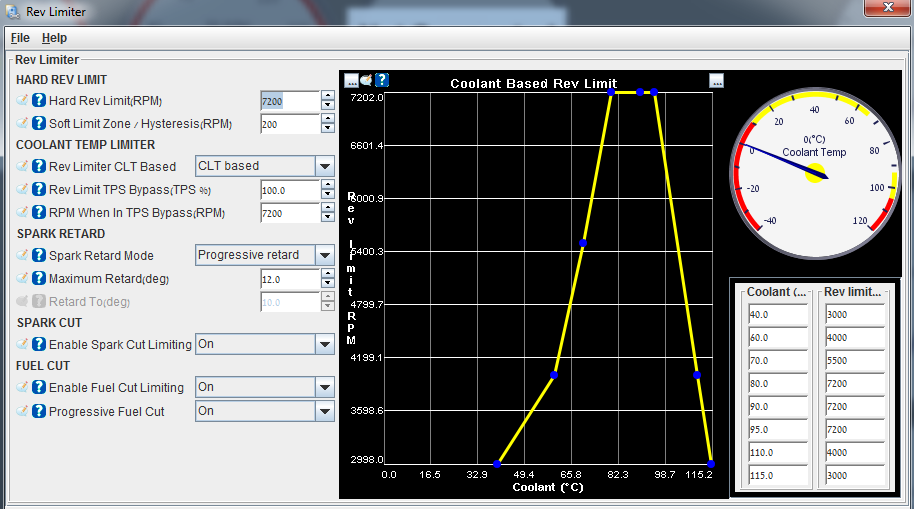This screenshot has height=509, width=914.
Task: Open the Rev Limiter CLT Based dropdown
Action: click(x=325, y=166)
